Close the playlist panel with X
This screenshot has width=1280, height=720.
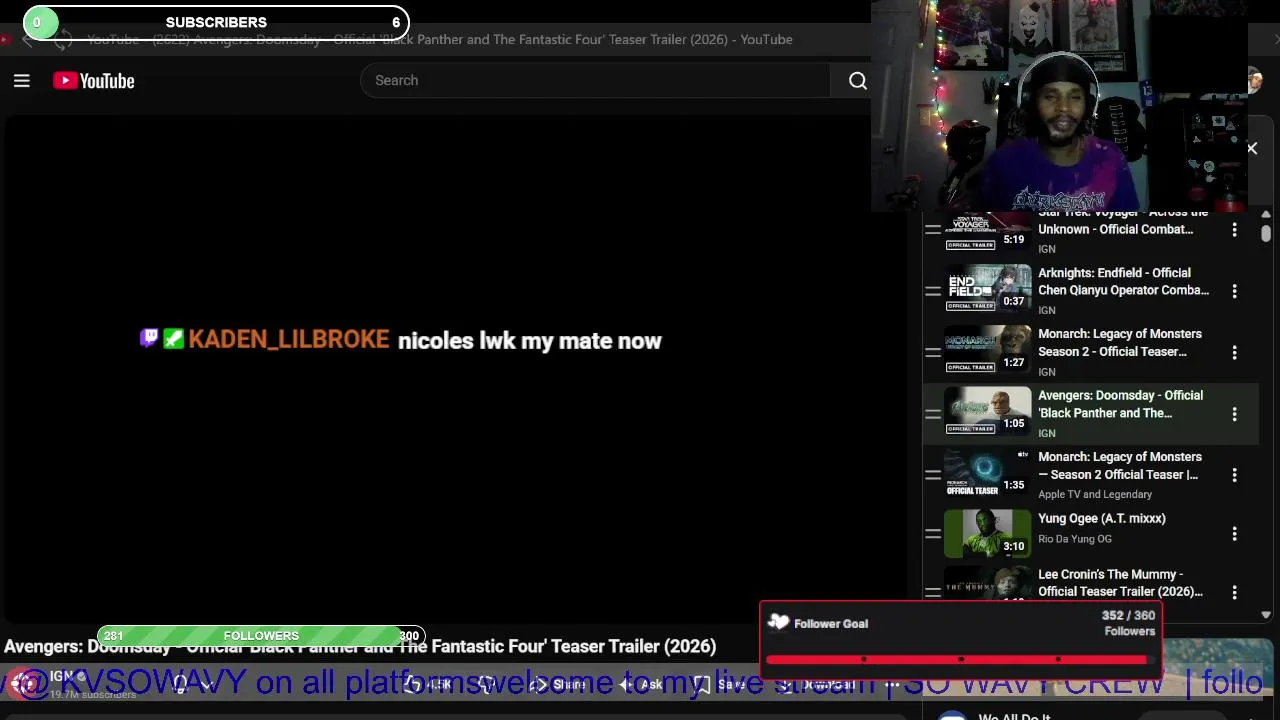pyautogui.click(x=1251, y=148)
